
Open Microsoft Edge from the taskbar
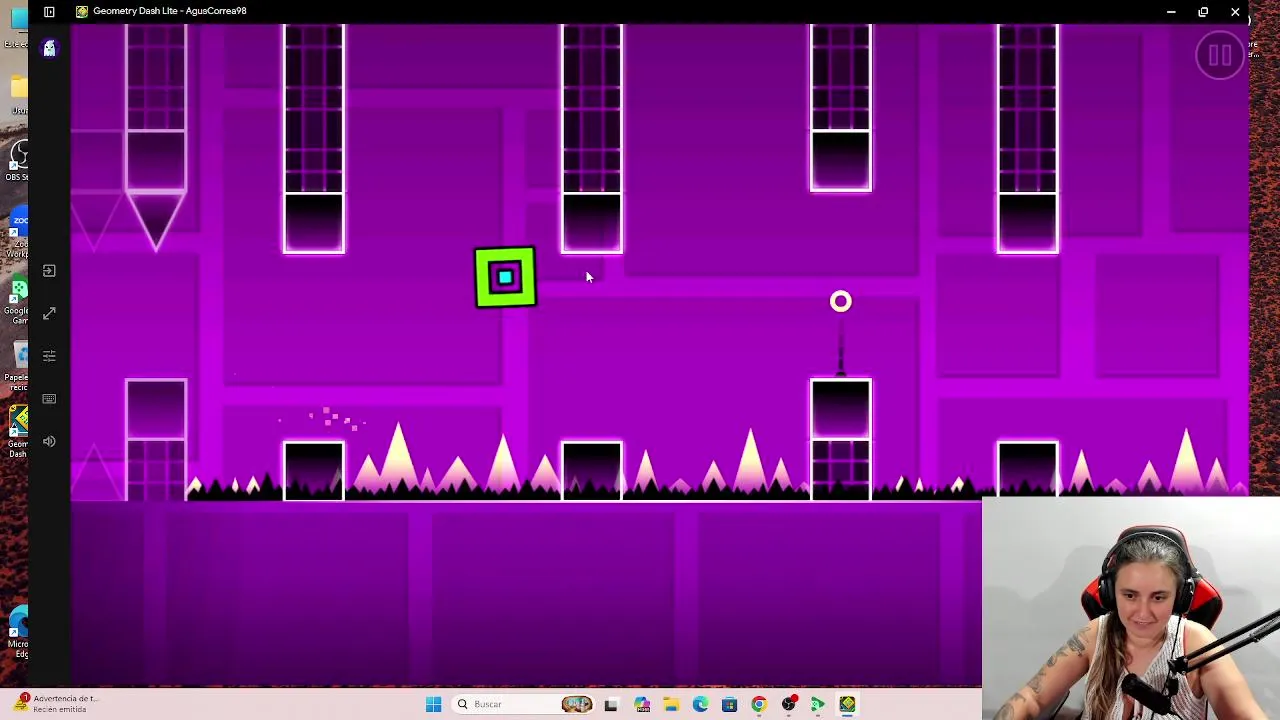(x=700, y=704)
